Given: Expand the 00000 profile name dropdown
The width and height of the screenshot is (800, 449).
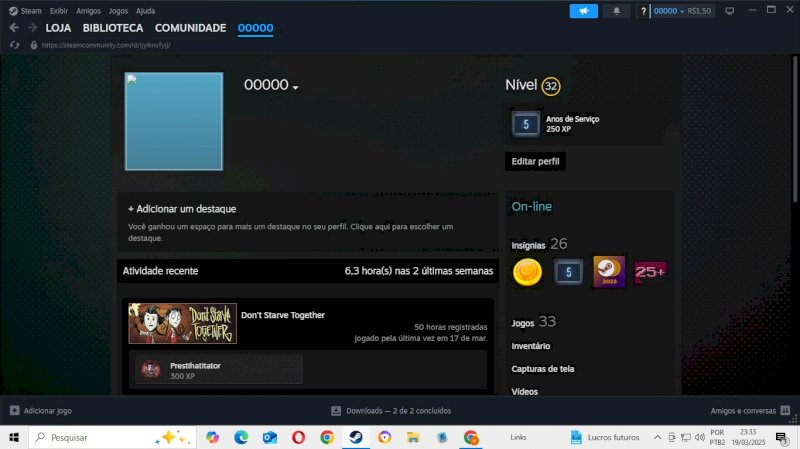Looking at the screenshot, I should tap(295, 87).
